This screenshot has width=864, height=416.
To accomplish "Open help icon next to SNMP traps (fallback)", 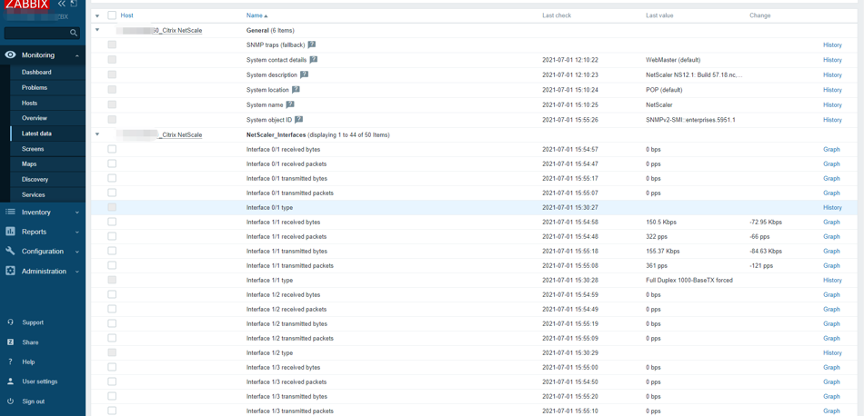I will (311, 45).
